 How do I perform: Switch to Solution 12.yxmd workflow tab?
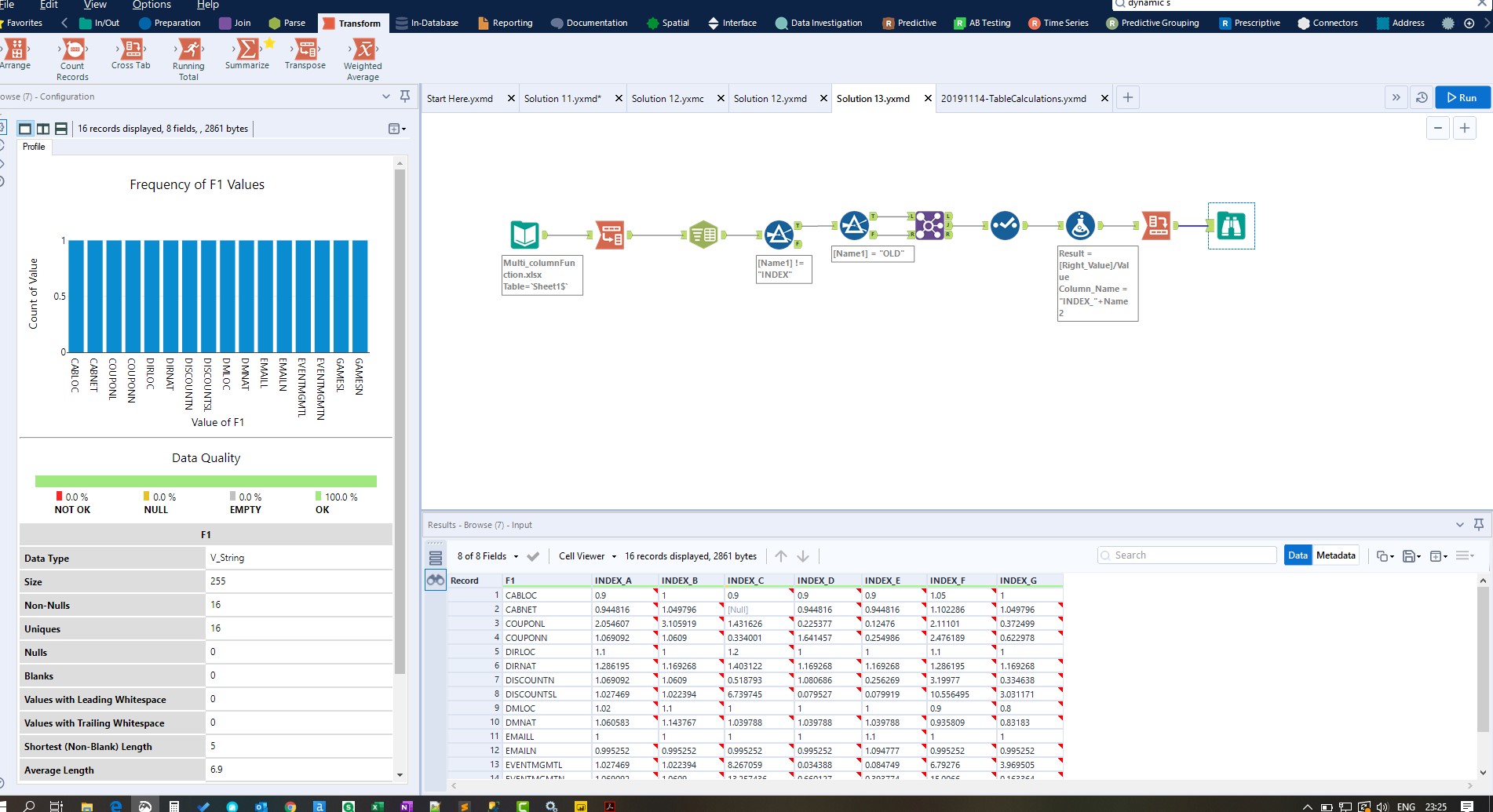(769, 99)
